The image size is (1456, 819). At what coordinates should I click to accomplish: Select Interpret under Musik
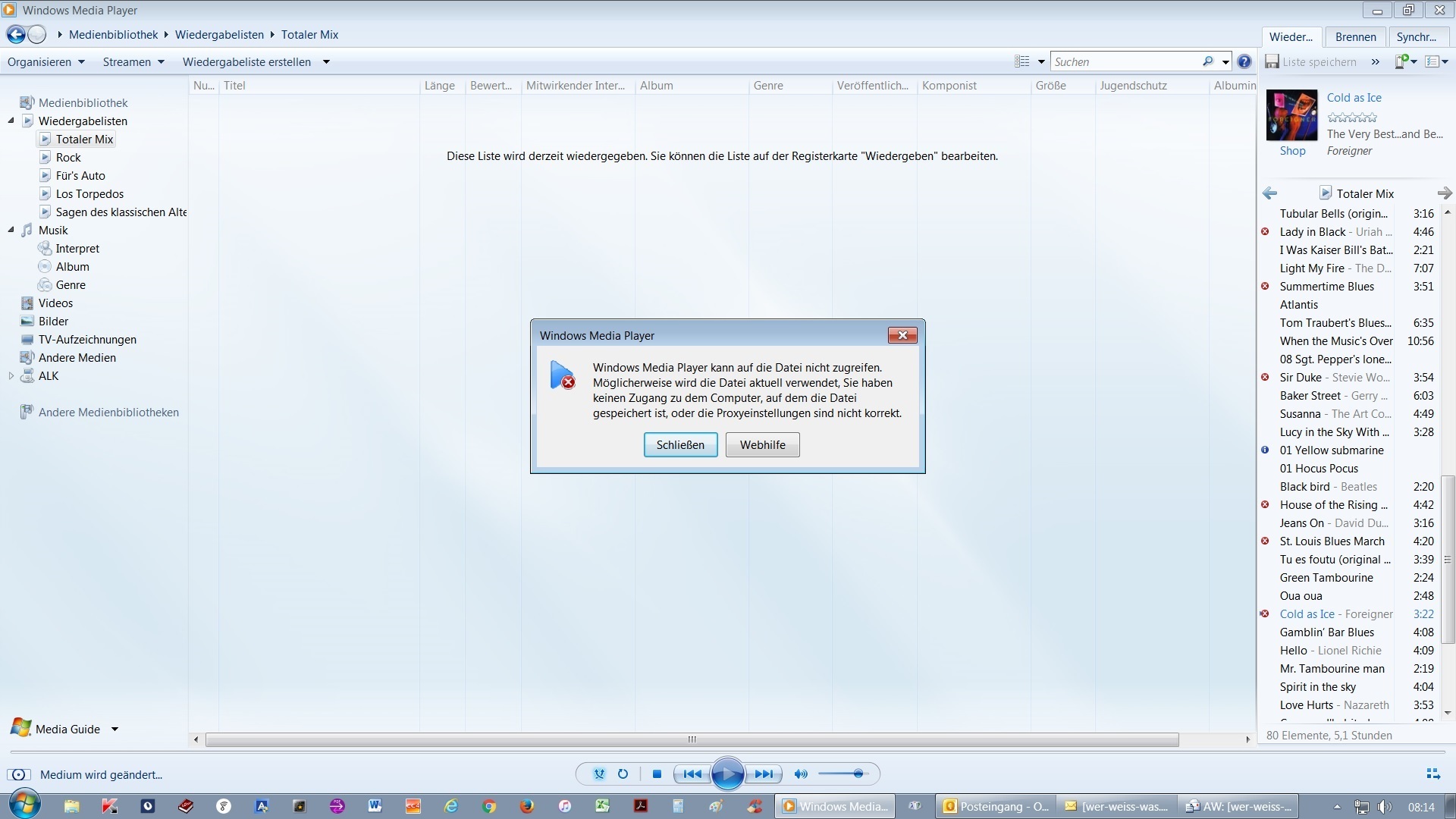pyautogui.click(x=77, y=249)
